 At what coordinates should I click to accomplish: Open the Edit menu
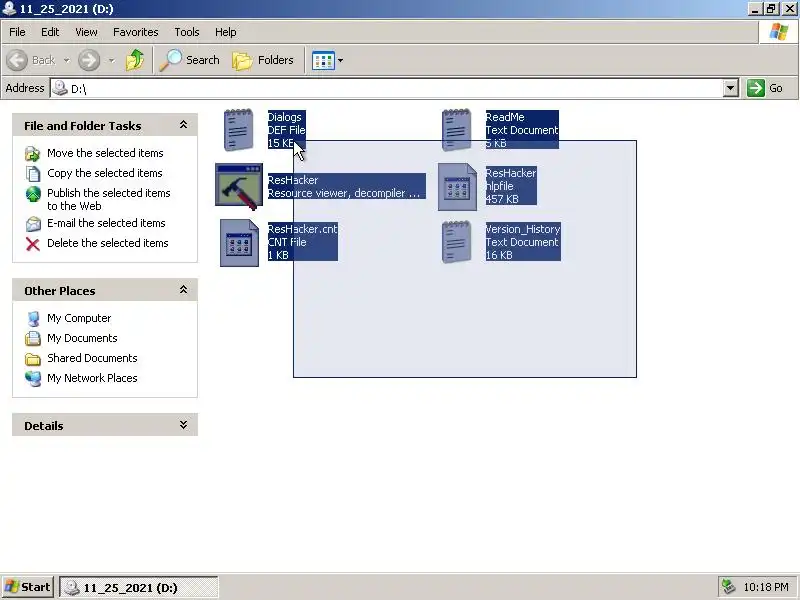click(x=50, y=32)
